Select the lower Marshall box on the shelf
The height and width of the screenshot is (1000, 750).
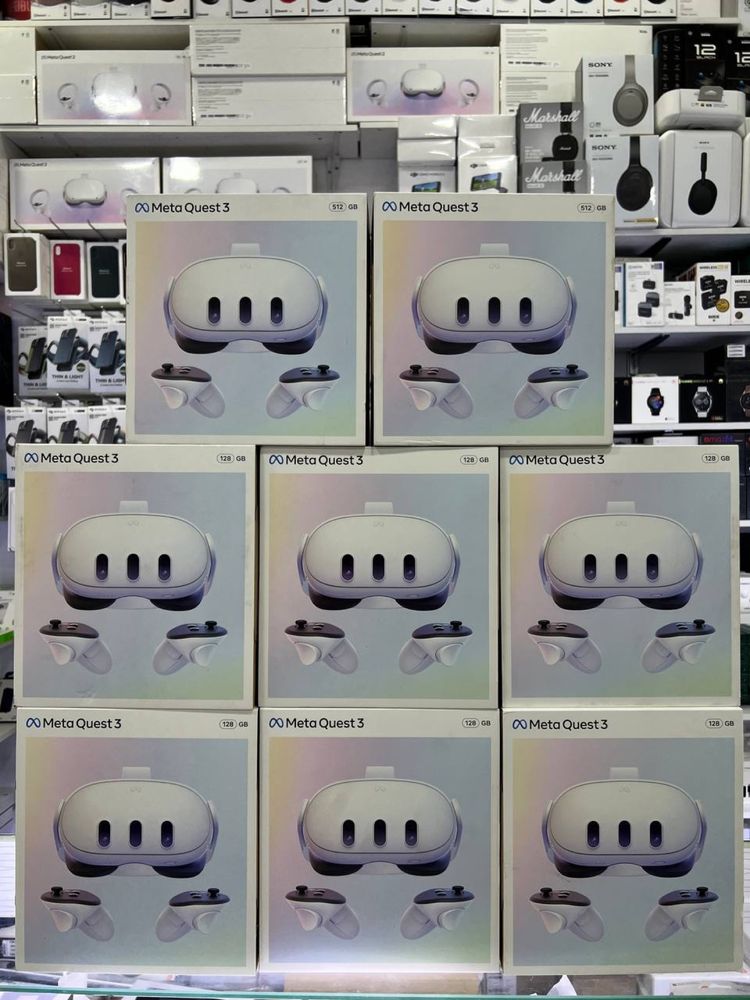point(554,177)
